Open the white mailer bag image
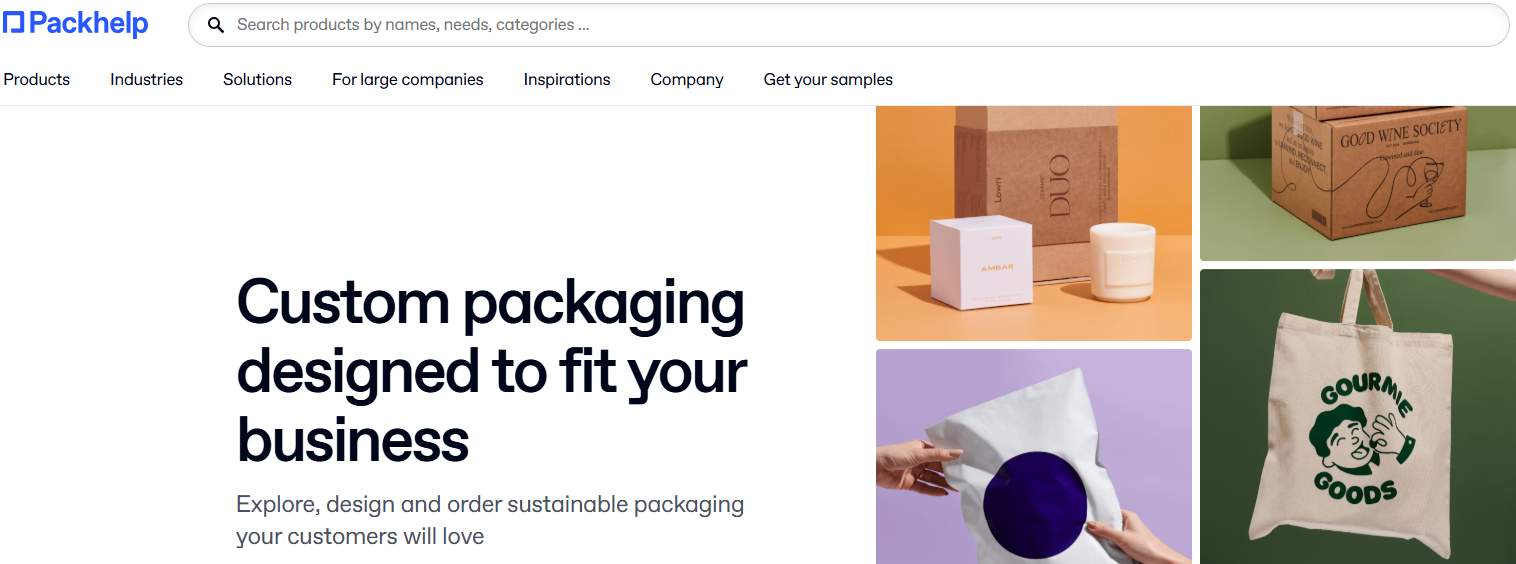 tap(1034, 456)
